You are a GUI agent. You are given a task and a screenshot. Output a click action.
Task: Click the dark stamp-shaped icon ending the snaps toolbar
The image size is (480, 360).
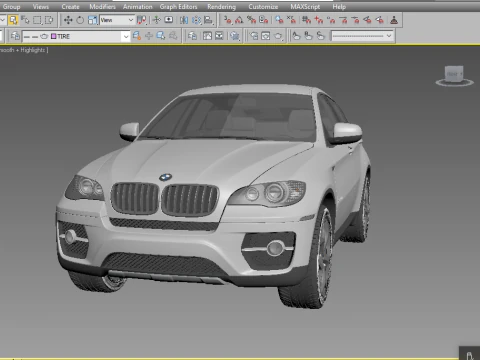394,20
